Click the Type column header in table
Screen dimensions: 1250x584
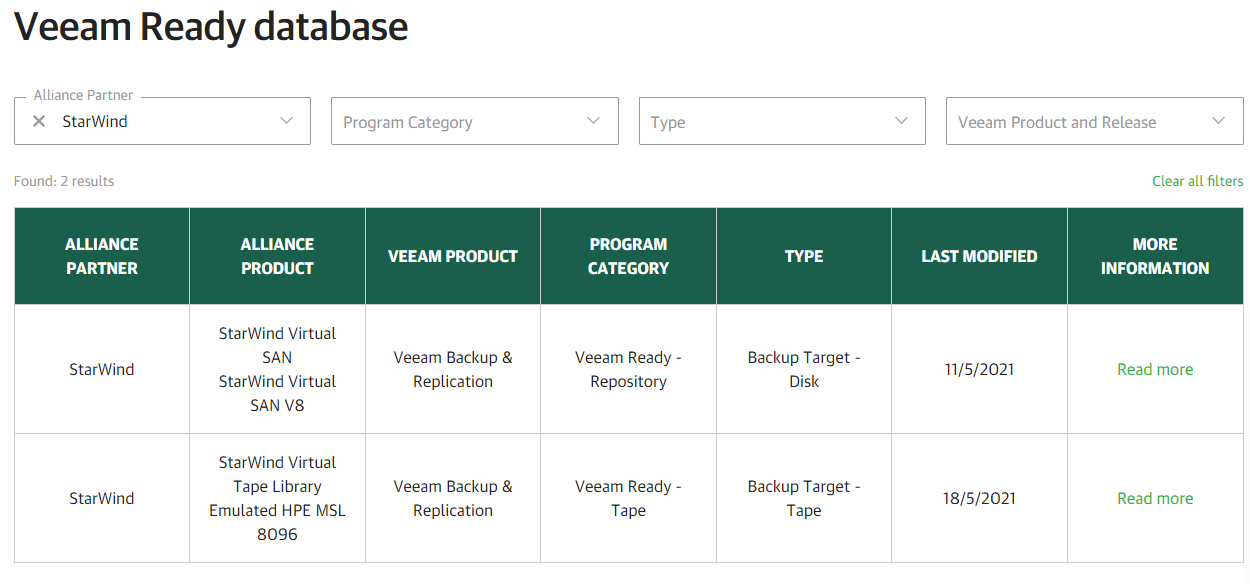(804, 256)
